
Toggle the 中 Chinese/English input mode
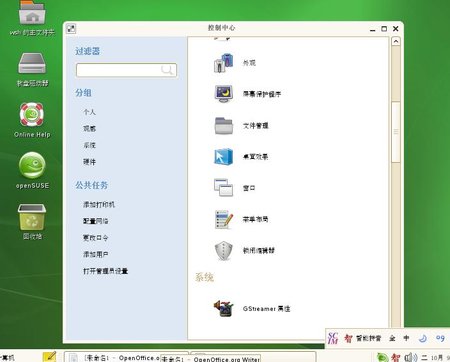click(x=406, y=338)
